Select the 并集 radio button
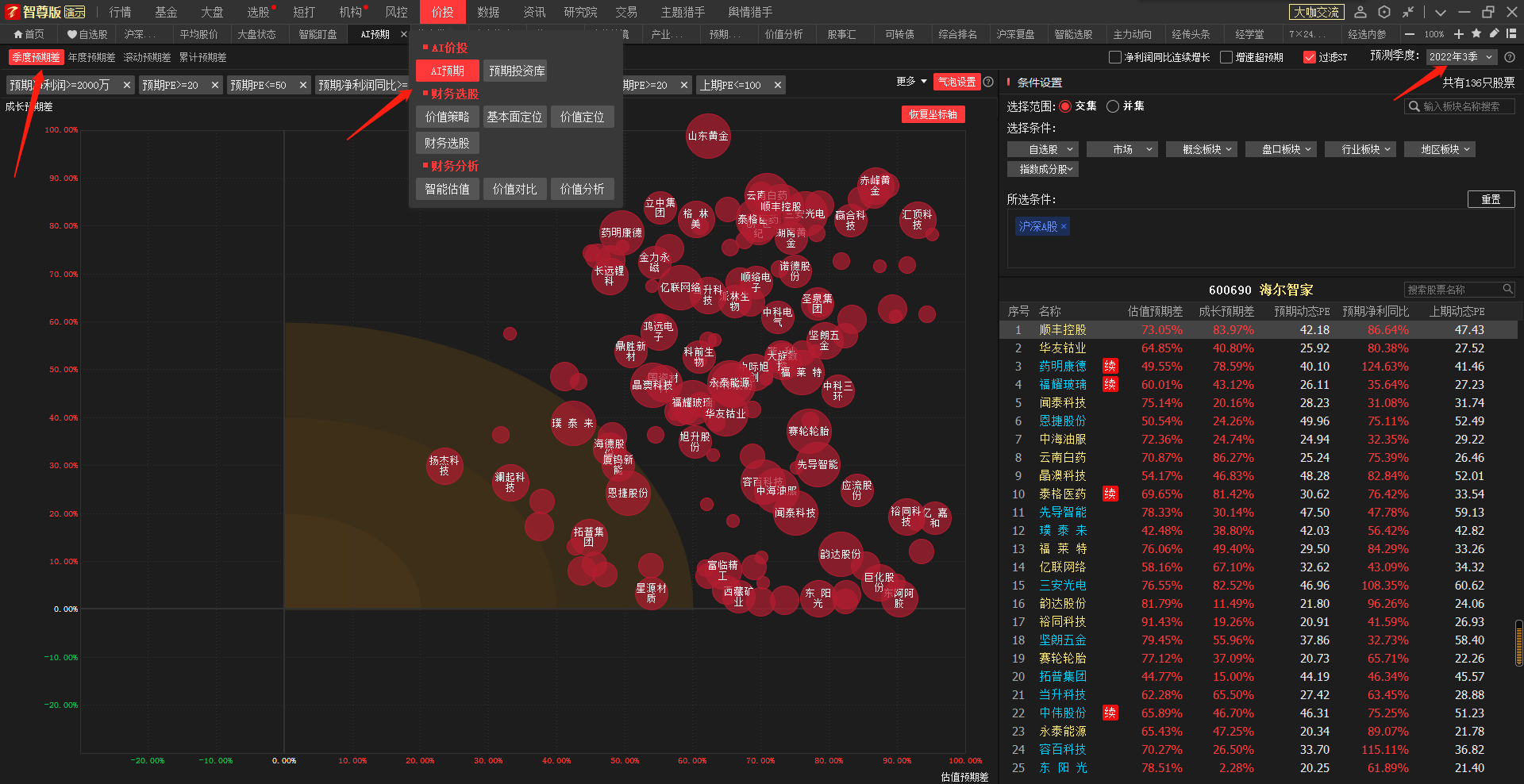 point(1113,106)
